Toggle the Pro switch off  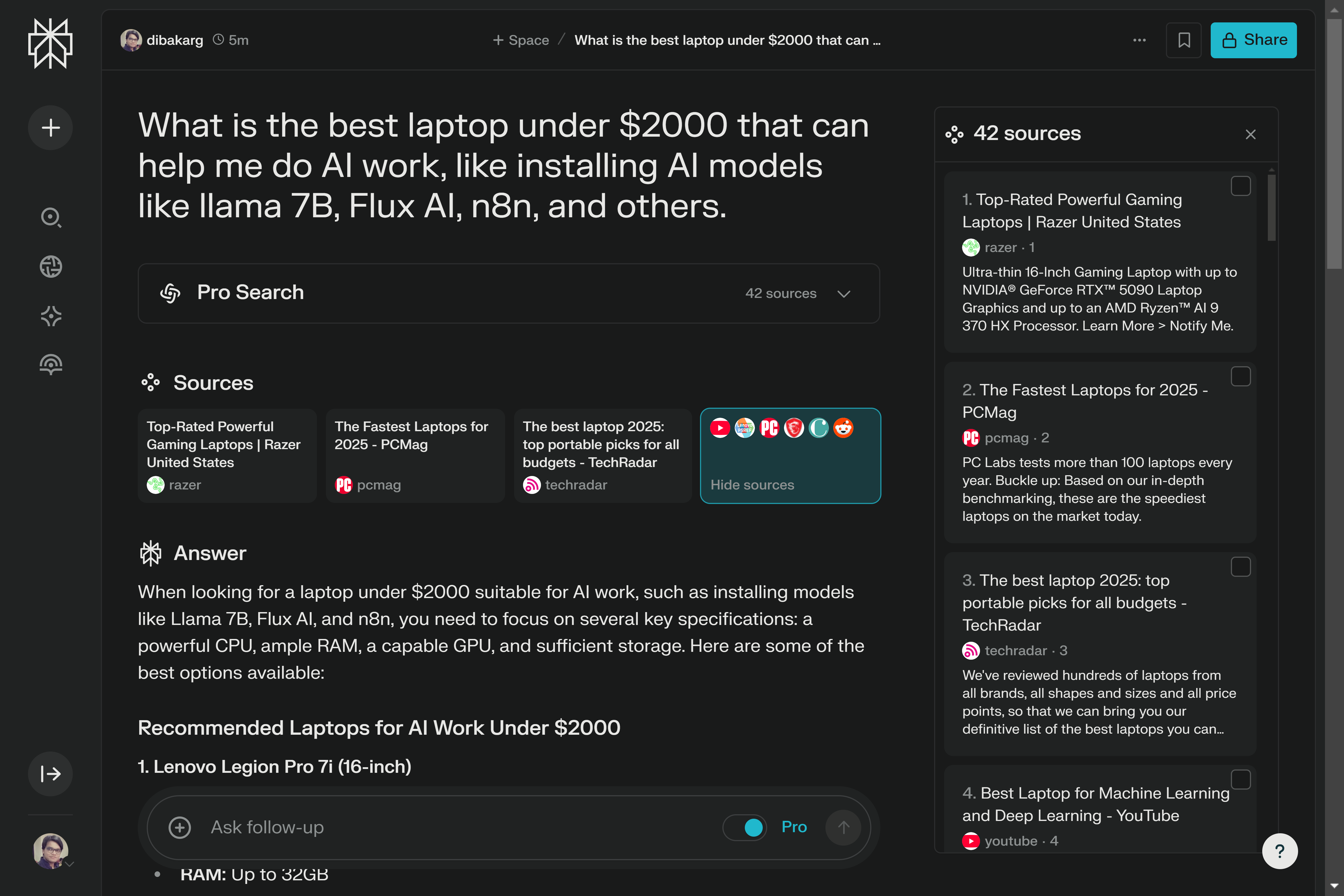click(x=745, y=827)
